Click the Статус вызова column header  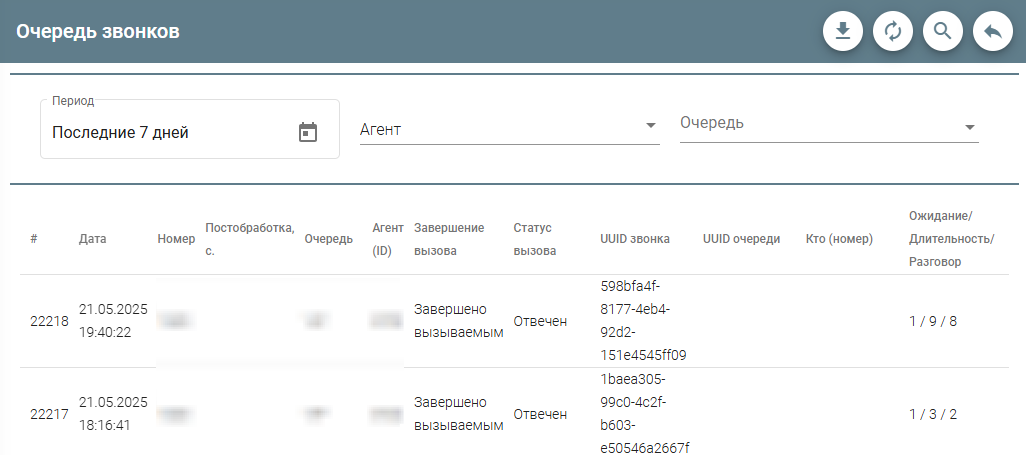point(535,239)
